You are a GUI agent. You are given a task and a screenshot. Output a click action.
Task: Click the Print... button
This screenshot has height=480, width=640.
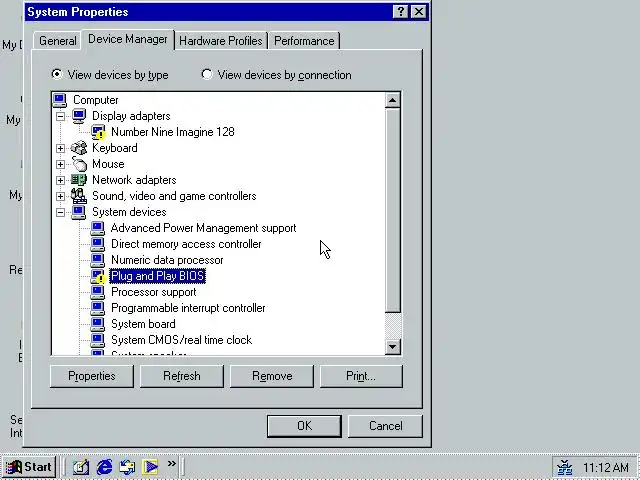pyautogui.click(x=361, y=376)
